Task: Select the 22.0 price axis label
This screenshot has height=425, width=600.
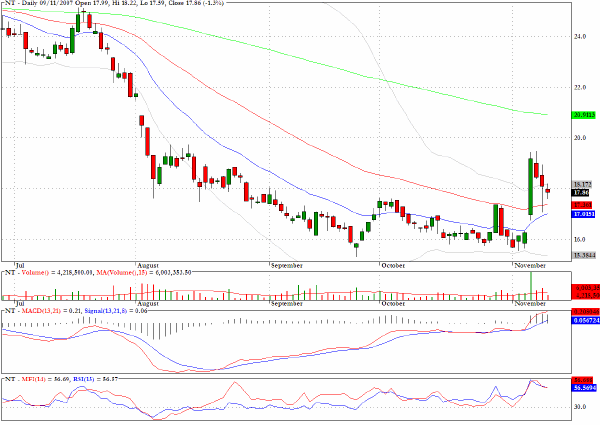Action: tap(580, 87)
